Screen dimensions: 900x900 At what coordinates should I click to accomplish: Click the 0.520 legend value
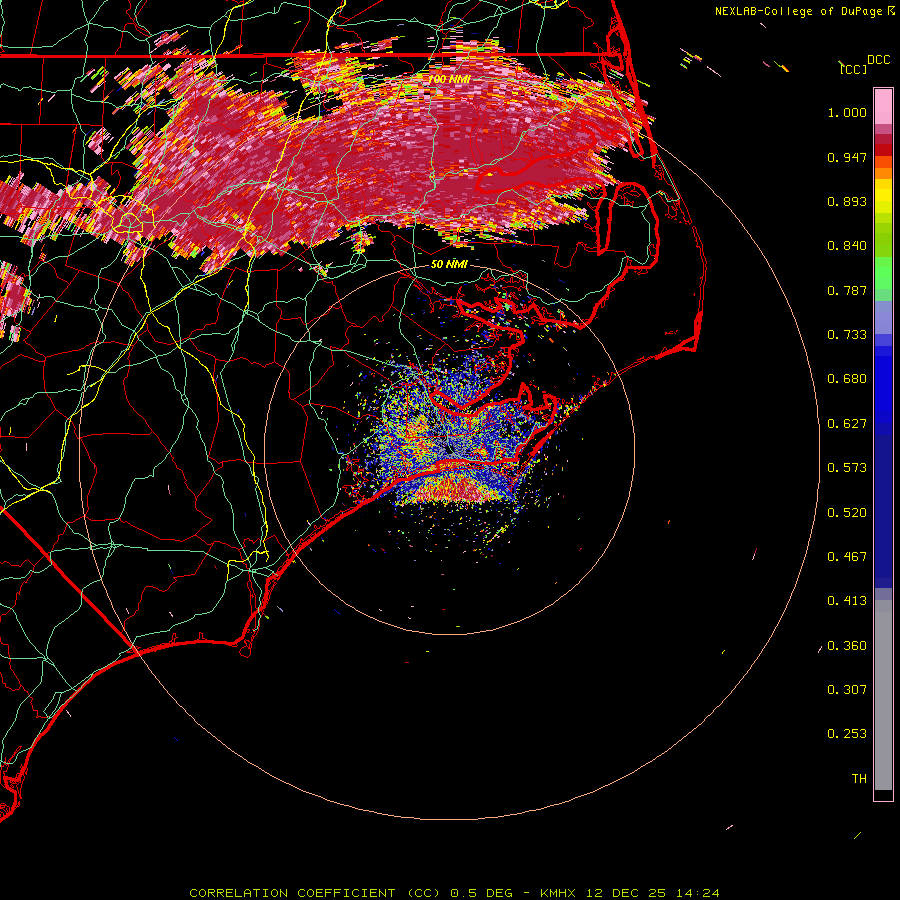click(x=847, y=513)
